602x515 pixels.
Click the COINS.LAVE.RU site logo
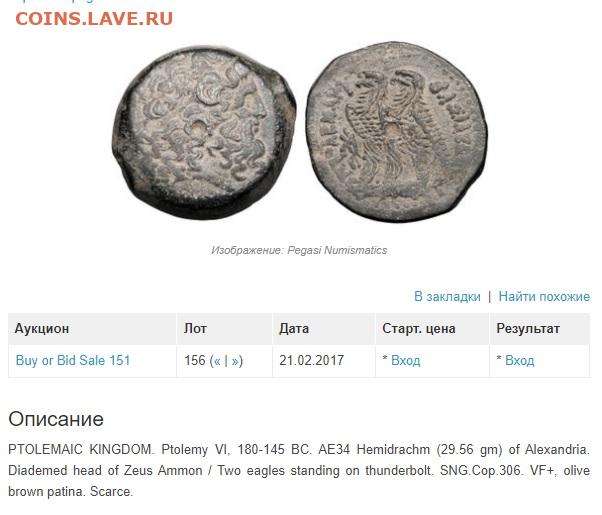(x=94, y=18)
